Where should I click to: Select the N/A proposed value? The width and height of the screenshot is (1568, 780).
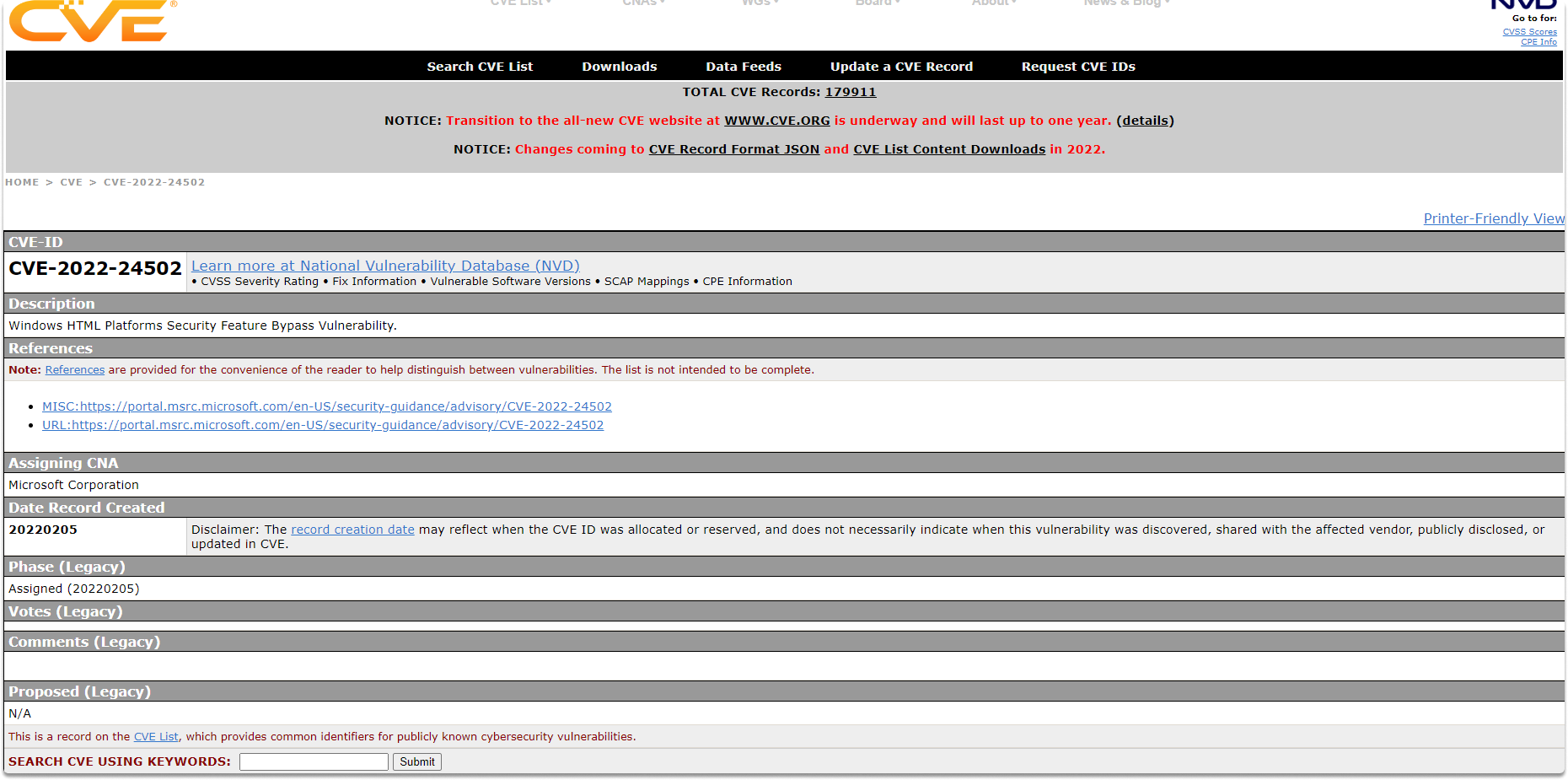click(x=19, y=713)
